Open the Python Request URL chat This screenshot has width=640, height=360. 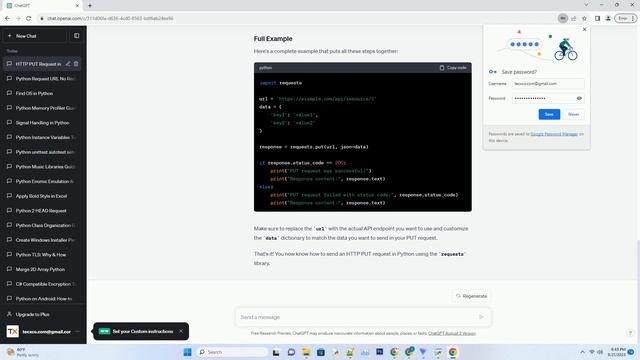click(42, 78)
